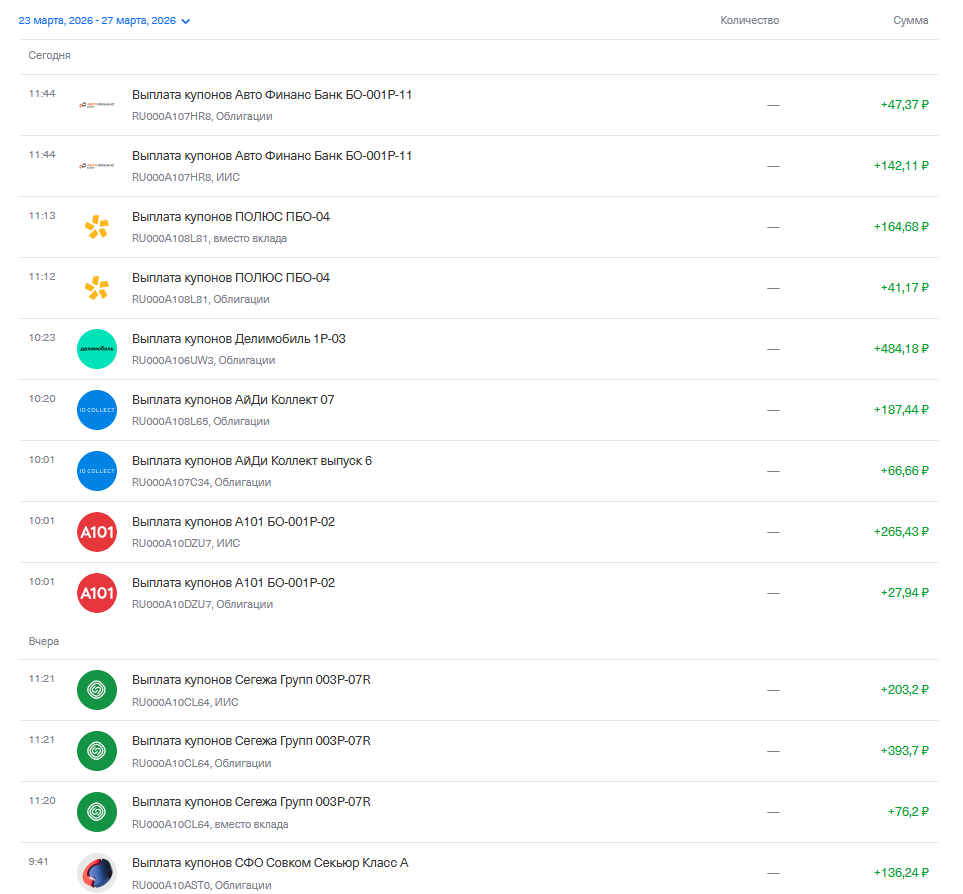This screenshot has width=963, height=894.
Task: Open 'Выплата купонов А101 БО-001Р-02' above 'RU000A10DZU7, ИИС'
Action: [233, 522]
